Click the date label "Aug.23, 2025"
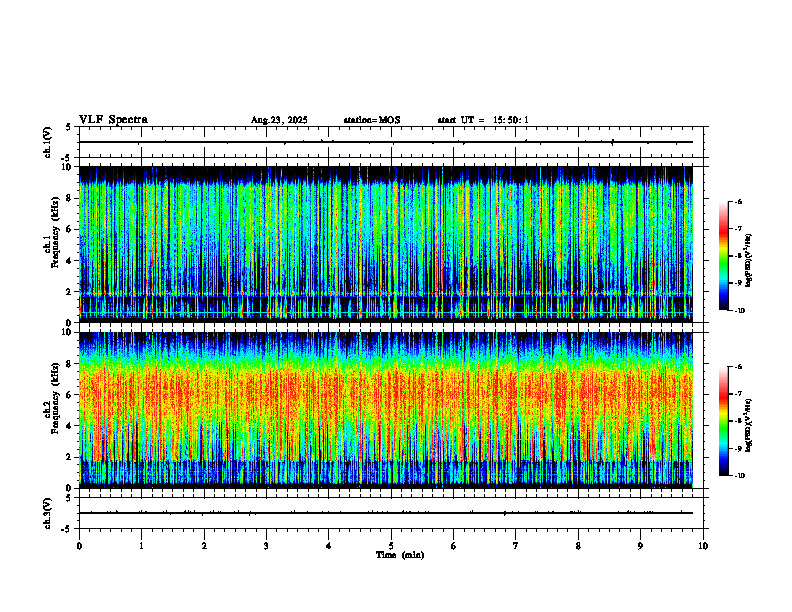The height and width of the screenshot is (612, 792). click(x=279, y=120)
